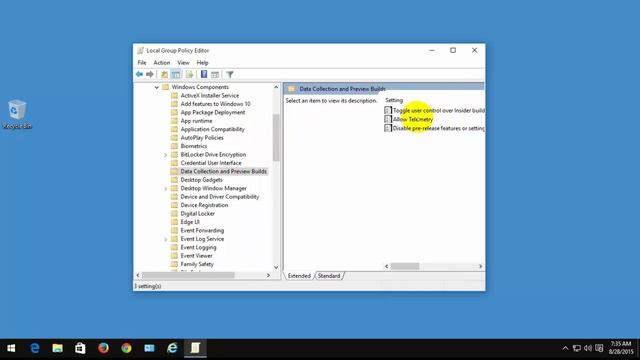Viewport: 640px width, 360px height.
Task: Collapse the Windows Components tree node
Action: pos(157,87)
